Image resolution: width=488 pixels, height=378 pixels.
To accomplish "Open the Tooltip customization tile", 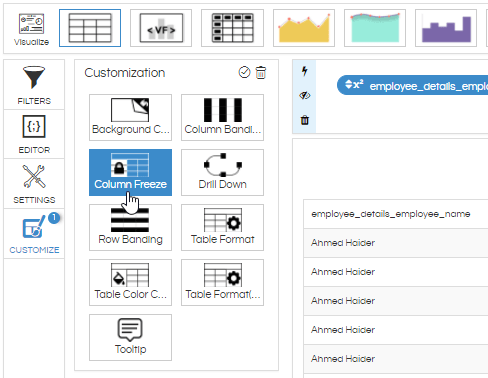I will (130, 337).
